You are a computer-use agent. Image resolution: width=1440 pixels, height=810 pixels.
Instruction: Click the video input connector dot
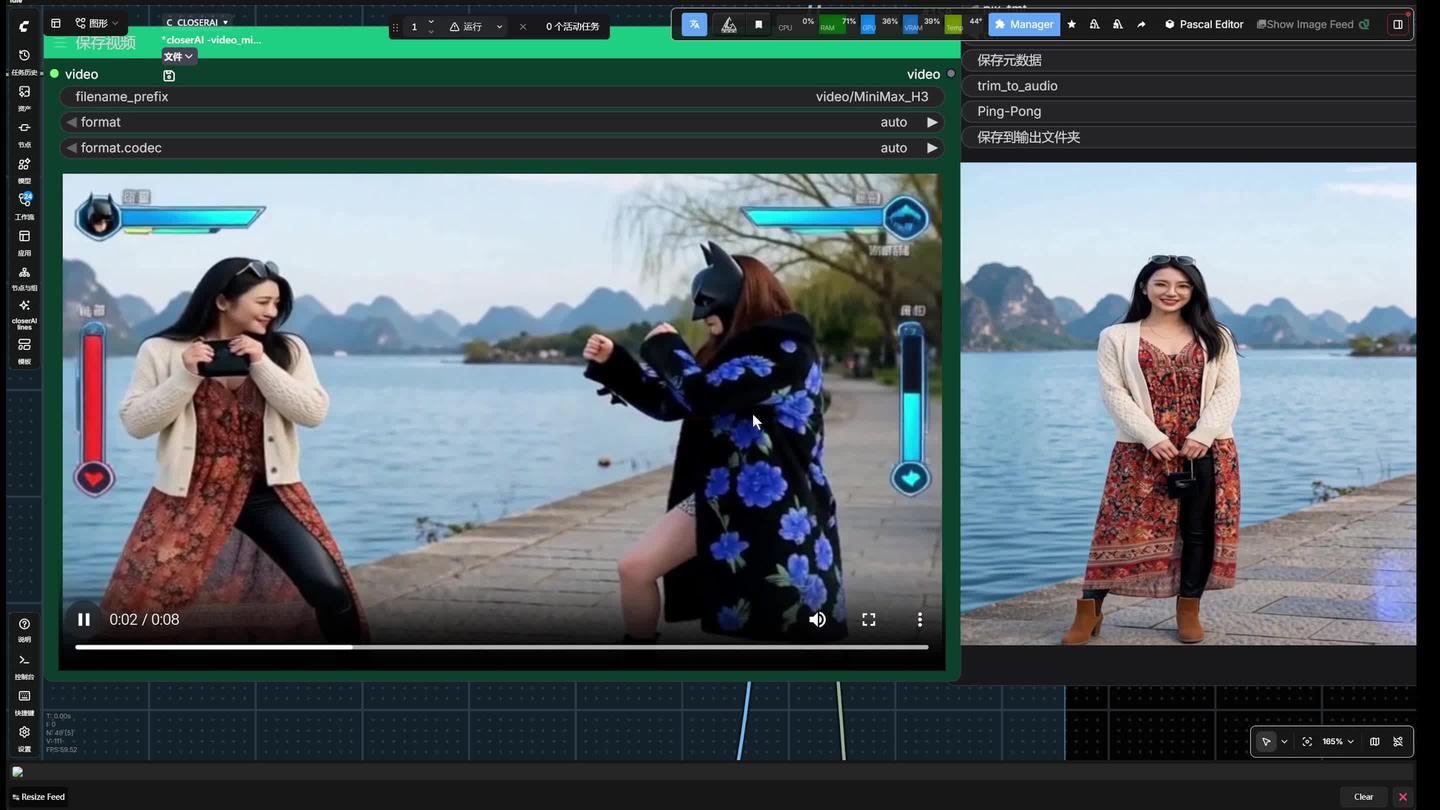[x=55, y=74]
